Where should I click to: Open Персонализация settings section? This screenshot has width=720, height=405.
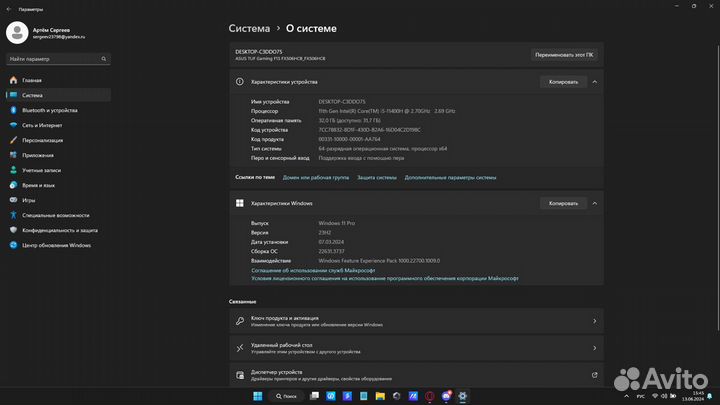tap(43, 140)
